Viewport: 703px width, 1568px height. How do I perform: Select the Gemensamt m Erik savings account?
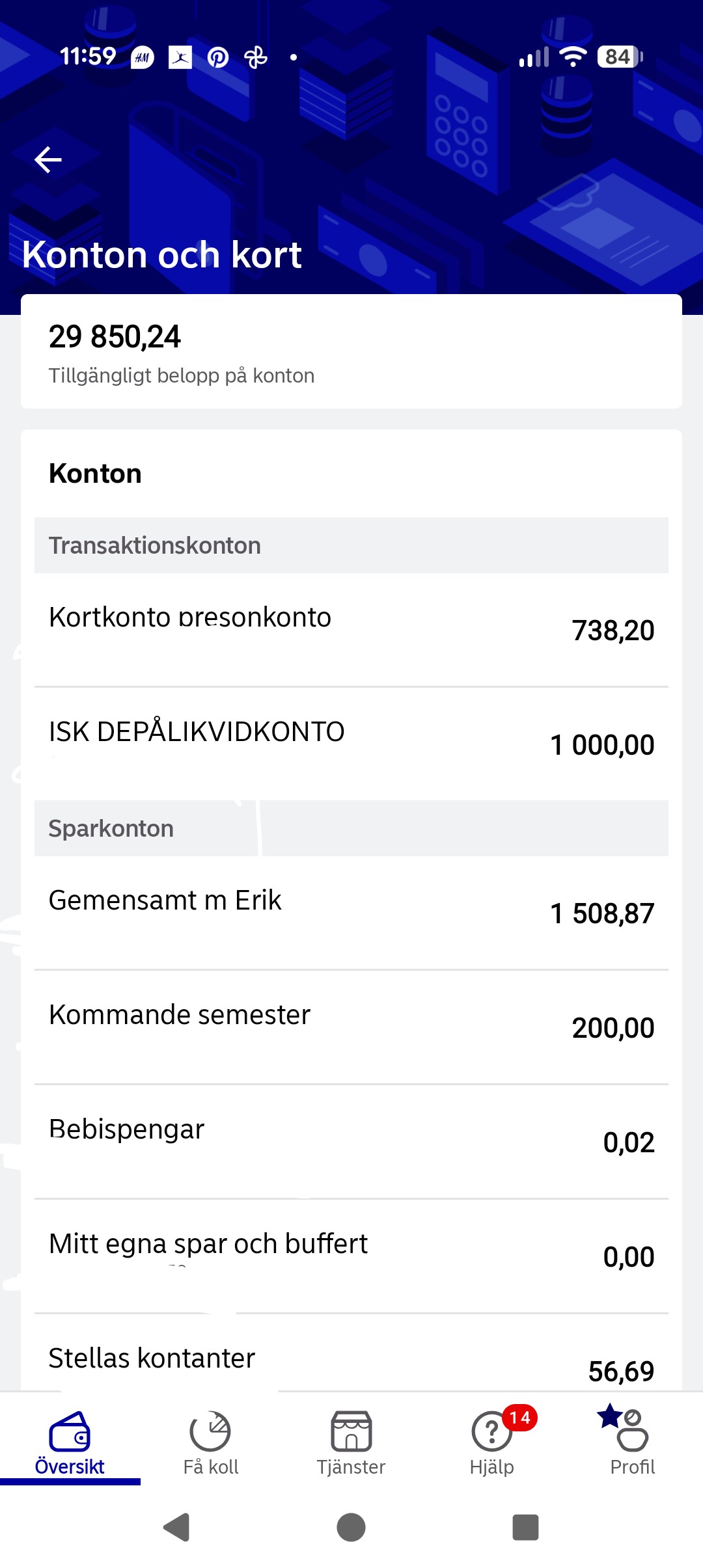(351, 912)
